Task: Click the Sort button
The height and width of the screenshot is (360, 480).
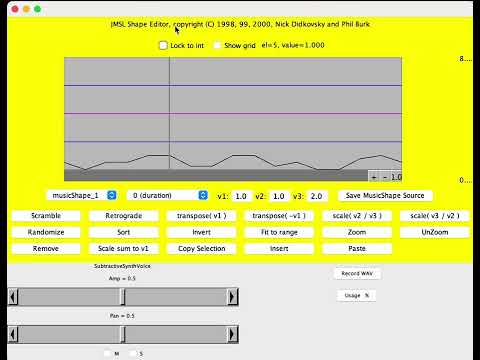Action: point(124,232)
